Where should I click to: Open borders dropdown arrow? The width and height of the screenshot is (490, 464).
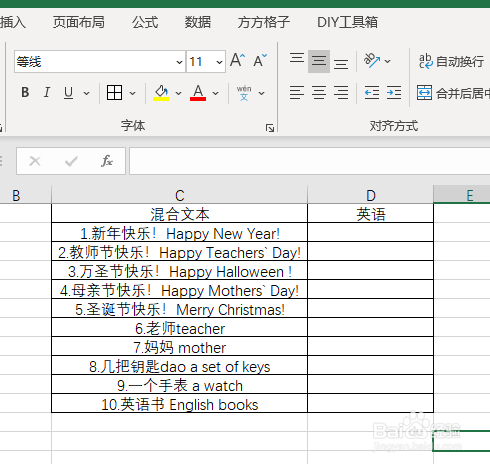point(132,93)
